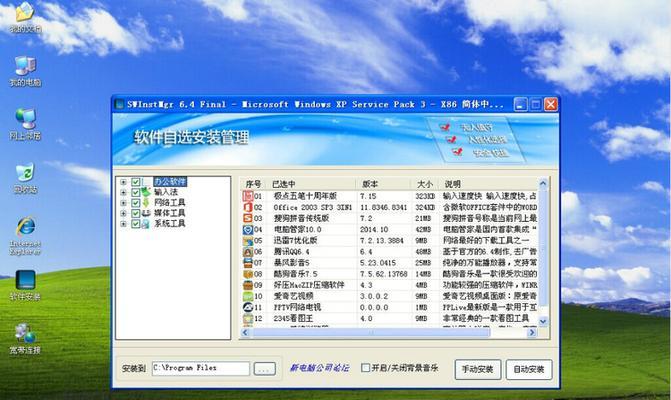The image size is (671, 400).
Task: Click the 腾讯QQ icon in row 06
Action: click(248, 252)
